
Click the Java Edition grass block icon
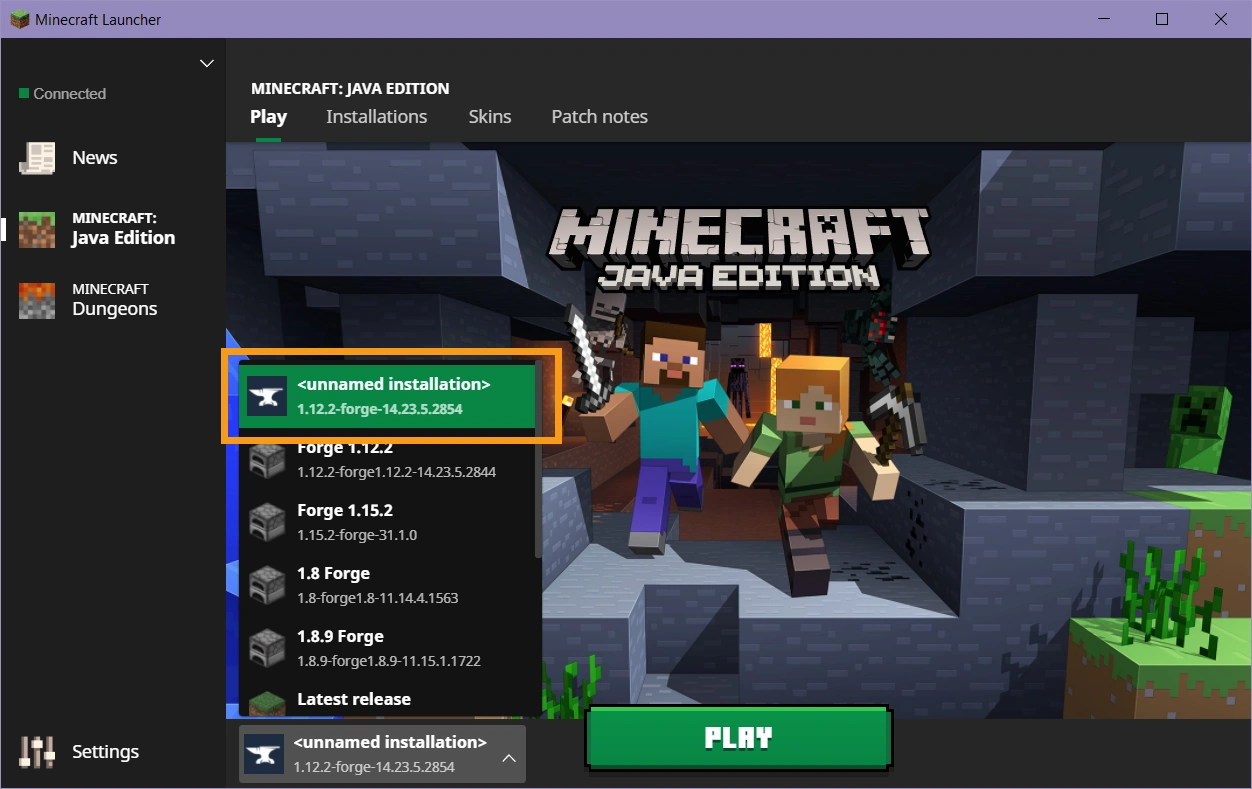(37, 229)
